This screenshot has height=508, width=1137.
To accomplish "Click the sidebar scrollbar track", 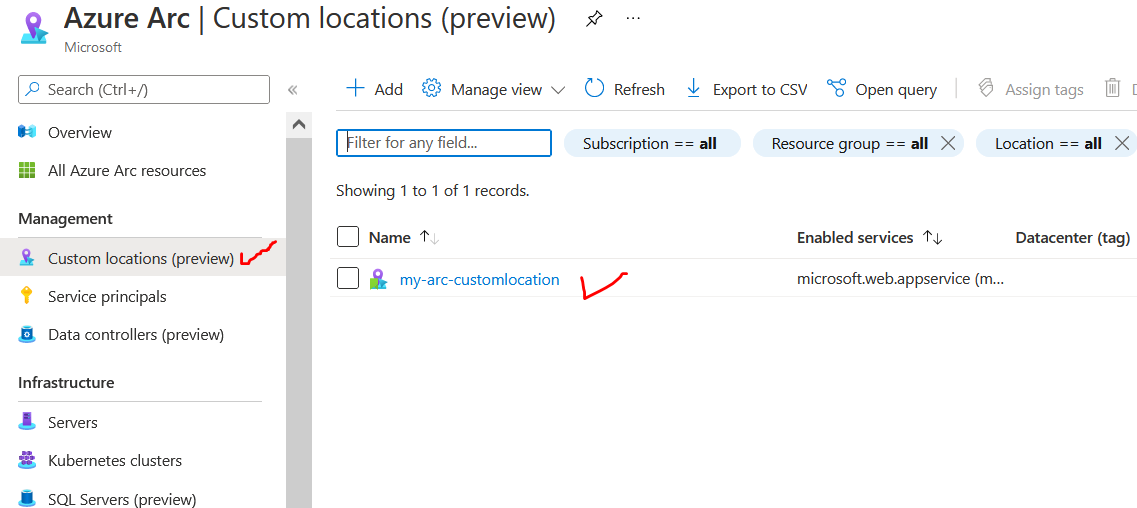I will (x=299, y=322).
